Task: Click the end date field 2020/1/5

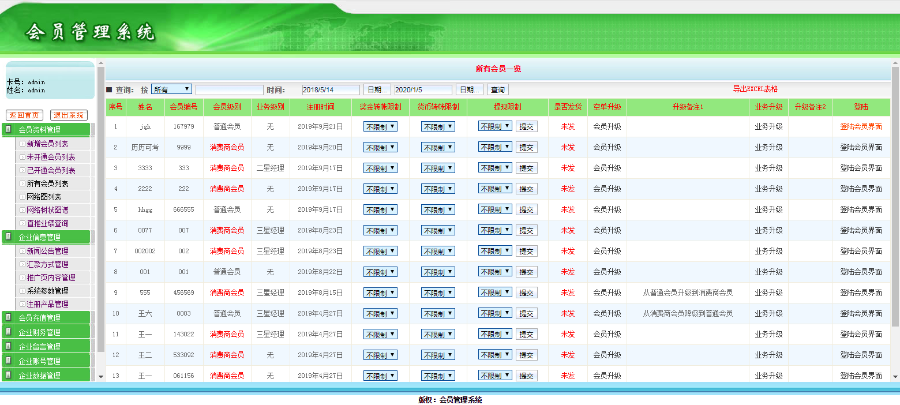Action: 423,90
